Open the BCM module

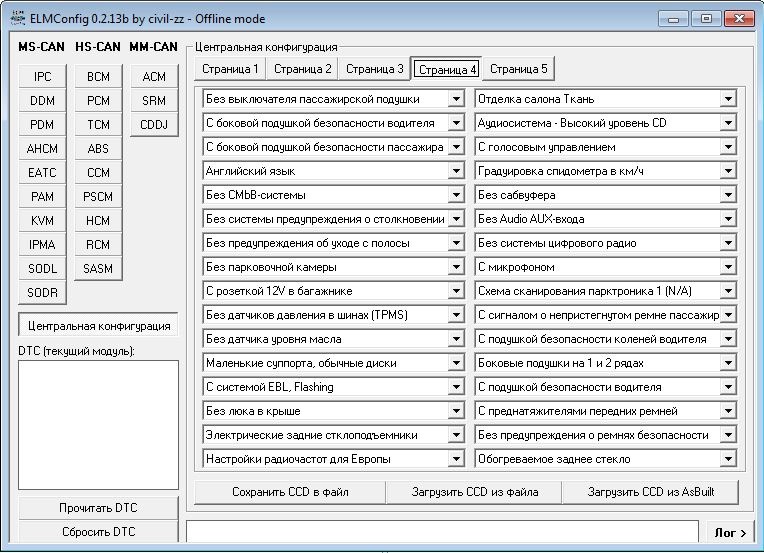click(98, 76)
